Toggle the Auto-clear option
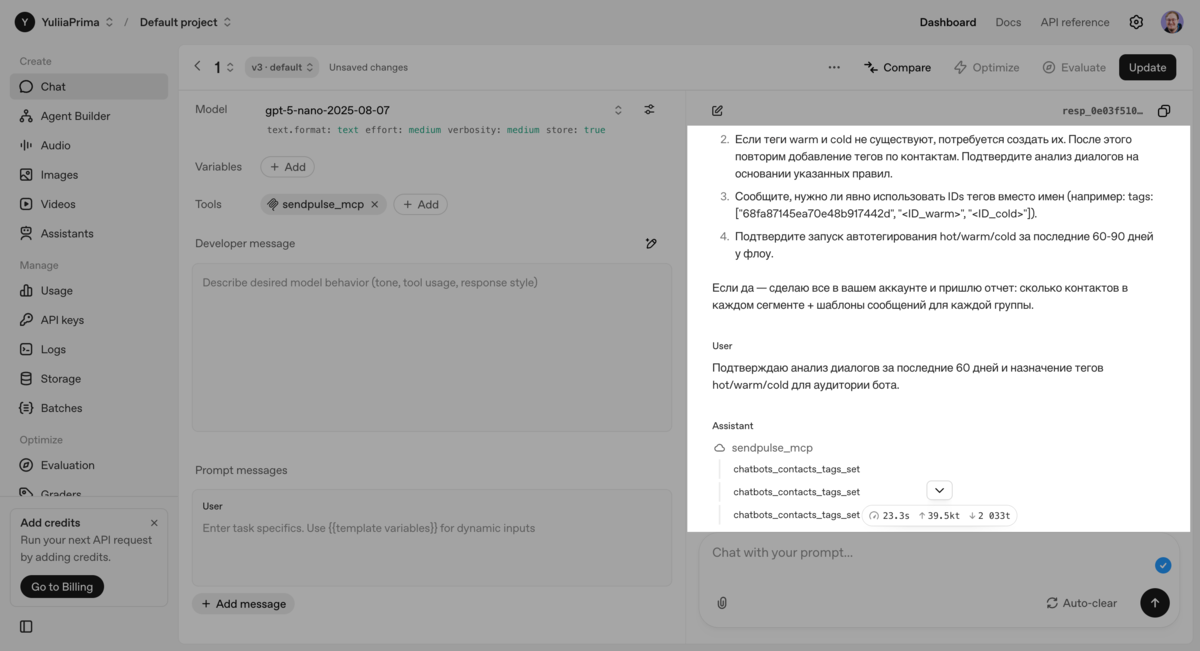This screenshot has height=651, width=1200. 1081,603
